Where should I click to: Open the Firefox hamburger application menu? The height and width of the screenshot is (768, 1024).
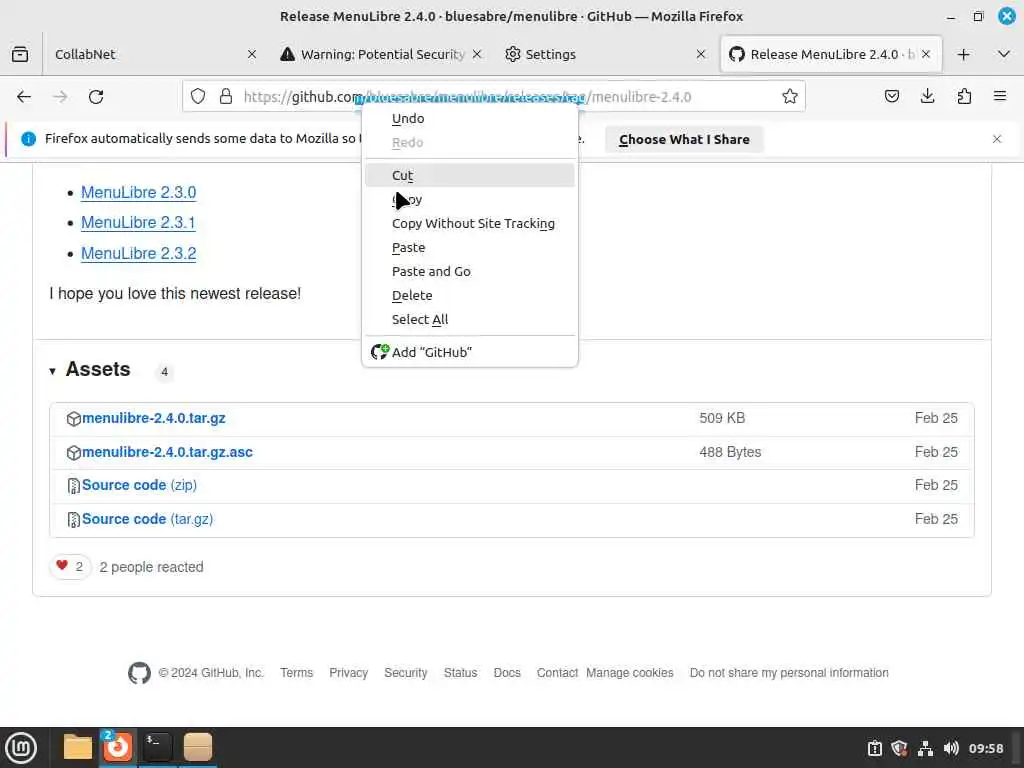point(1000,97)
